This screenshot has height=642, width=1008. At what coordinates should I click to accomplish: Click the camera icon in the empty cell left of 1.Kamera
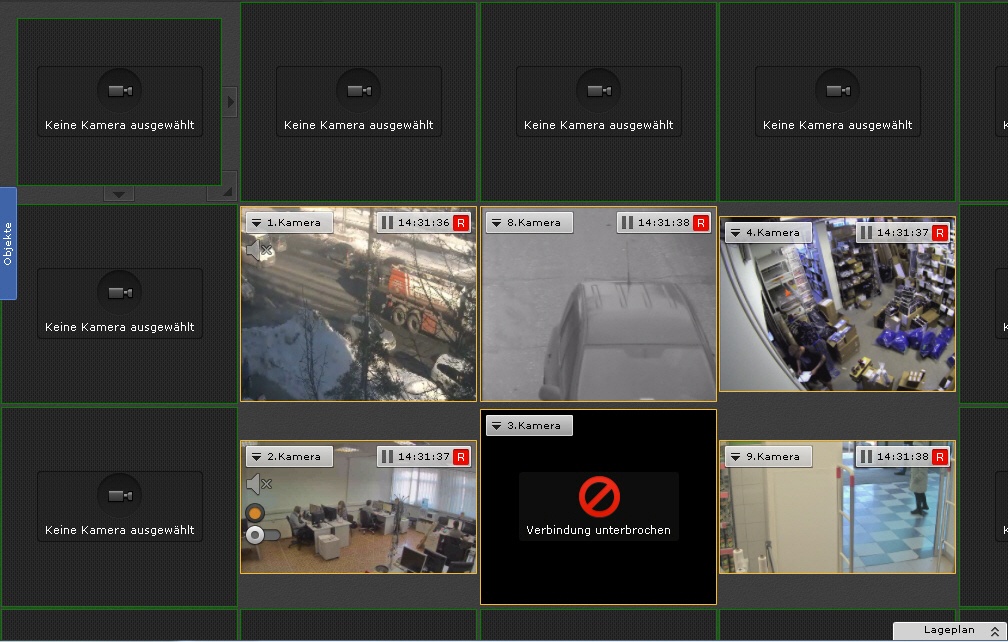pos(120,292)
